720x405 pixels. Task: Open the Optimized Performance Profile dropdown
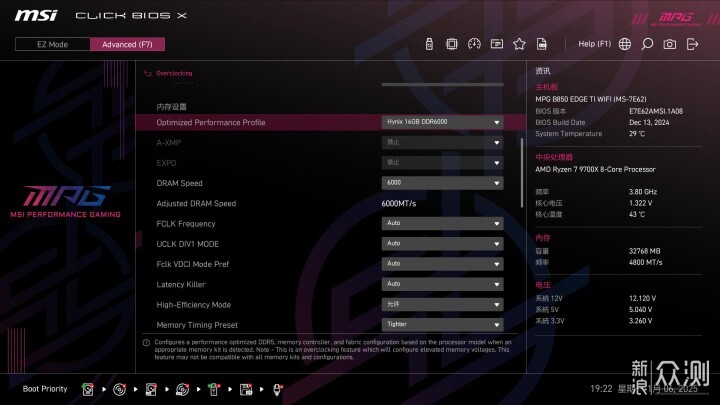pos(442,122)
